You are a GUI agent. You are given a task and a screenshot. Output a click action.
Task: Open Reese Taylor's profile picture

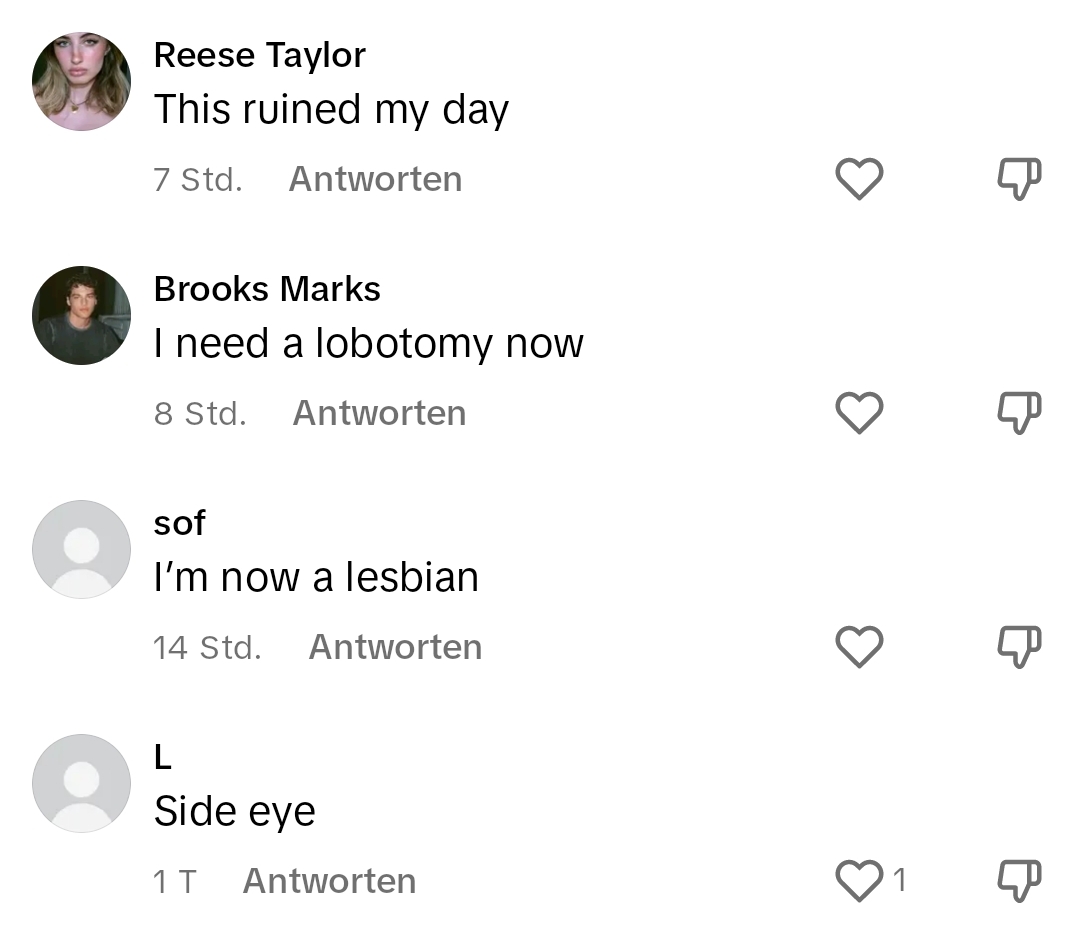[82, 82]
